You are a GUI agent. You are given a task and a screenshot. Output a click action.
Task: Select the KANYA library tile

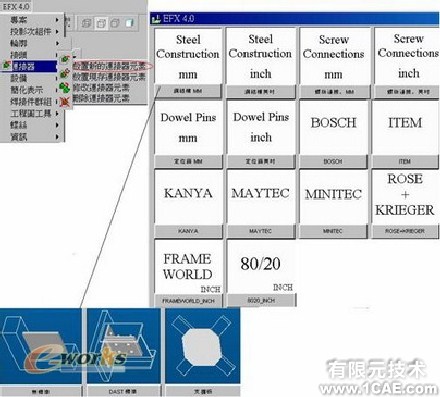188,197
